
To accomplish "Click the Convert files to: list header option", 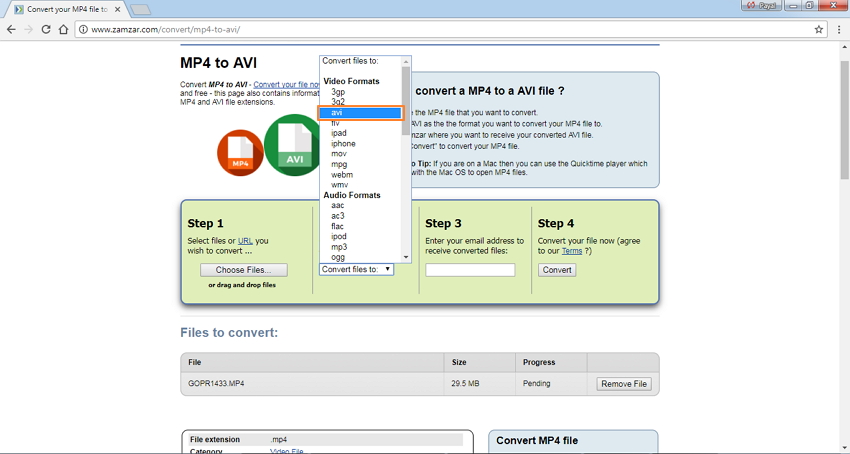I will [350, 61].
